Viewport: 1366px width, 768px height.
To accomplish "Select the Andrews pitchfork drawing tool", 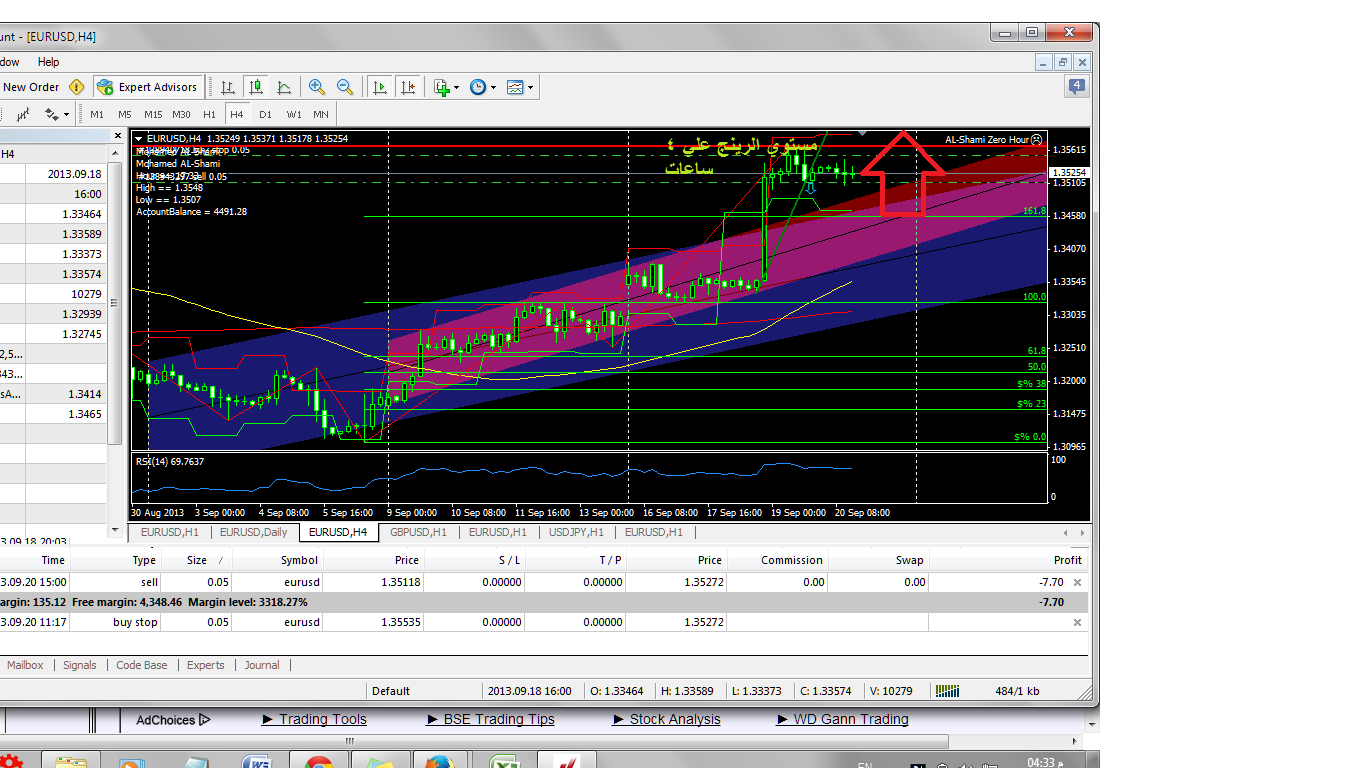I will tap(23, 114).
